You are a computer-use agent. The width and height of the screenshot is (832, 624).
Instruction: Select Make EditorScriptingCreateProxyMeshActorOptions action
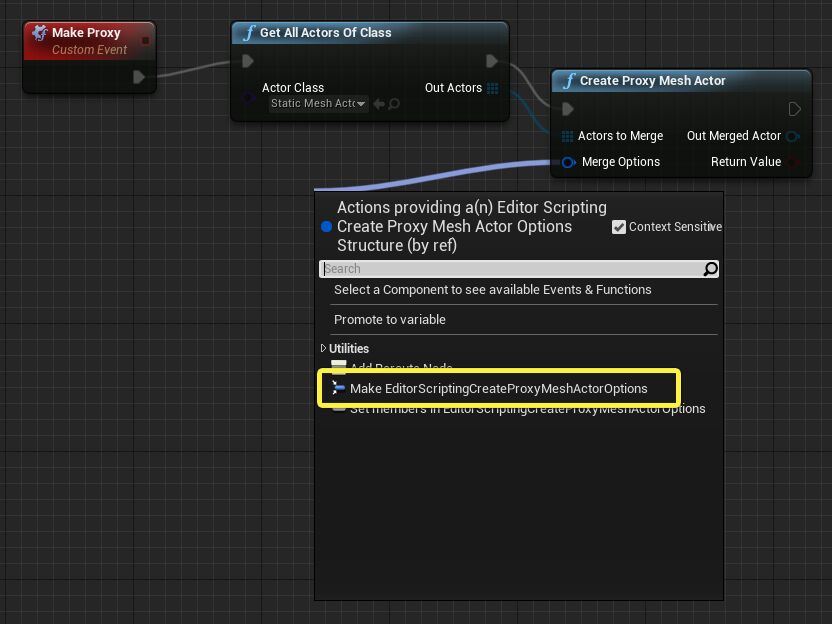click(500, 388)
